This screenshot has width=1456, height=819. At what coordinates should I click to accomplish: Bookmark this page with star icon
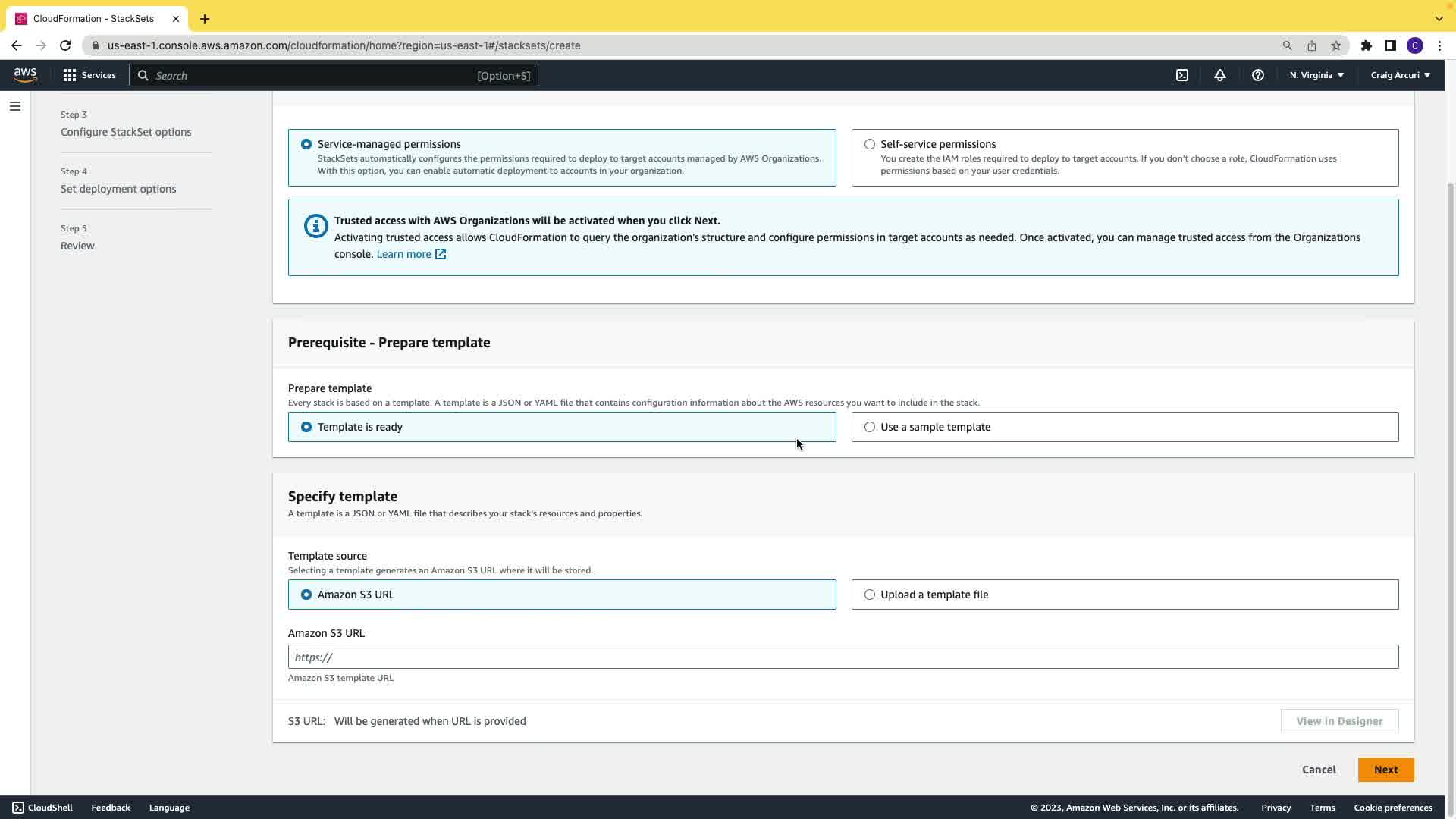1336,45
